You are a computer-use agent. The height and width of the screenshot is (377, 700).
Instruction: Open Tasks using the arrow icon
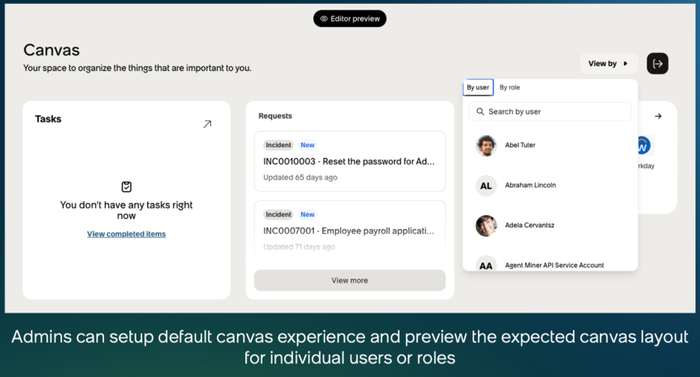[207, 124]
